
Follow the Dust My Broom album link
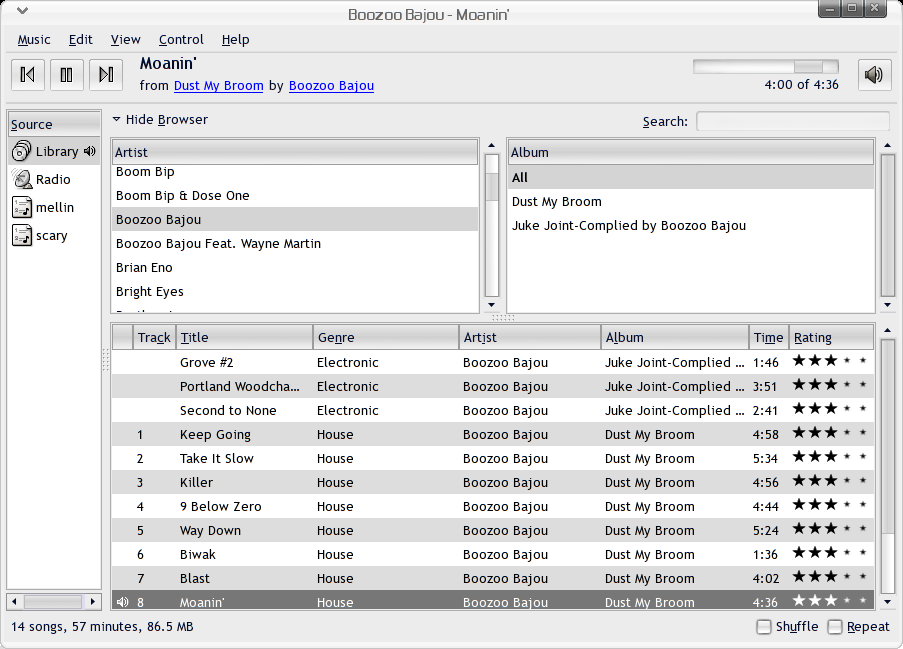(x=218, y=86)
